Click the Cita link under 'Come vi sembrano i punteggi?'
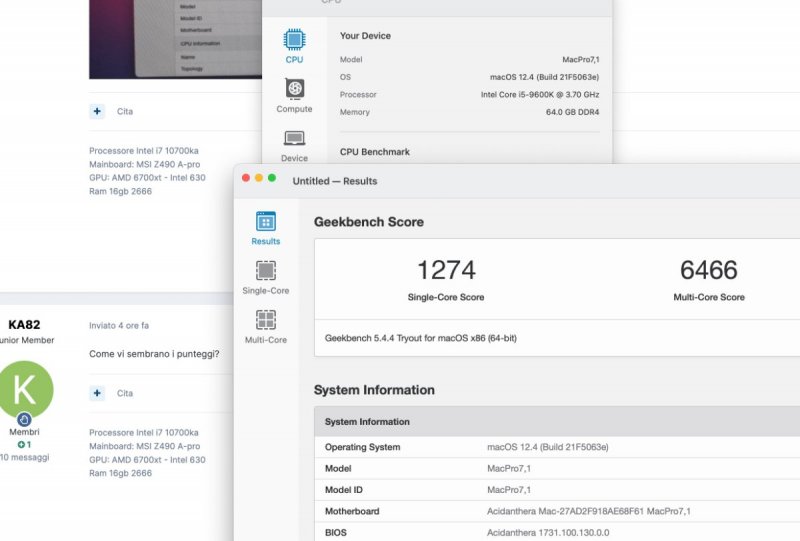This screenshot has height=541, width=800. click(125, 393)
